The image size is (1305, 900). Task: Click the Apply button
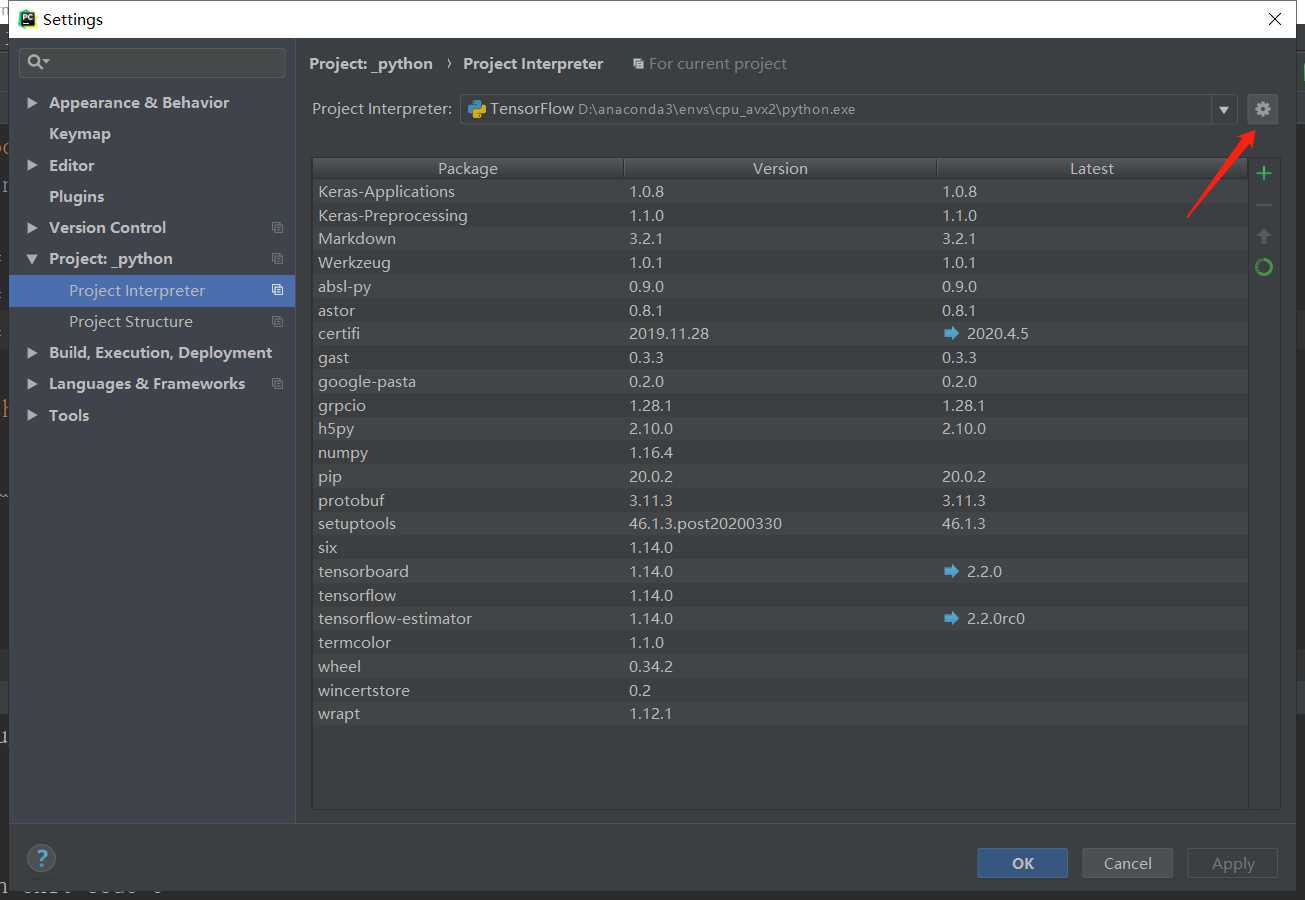[x=1233, y=863]
